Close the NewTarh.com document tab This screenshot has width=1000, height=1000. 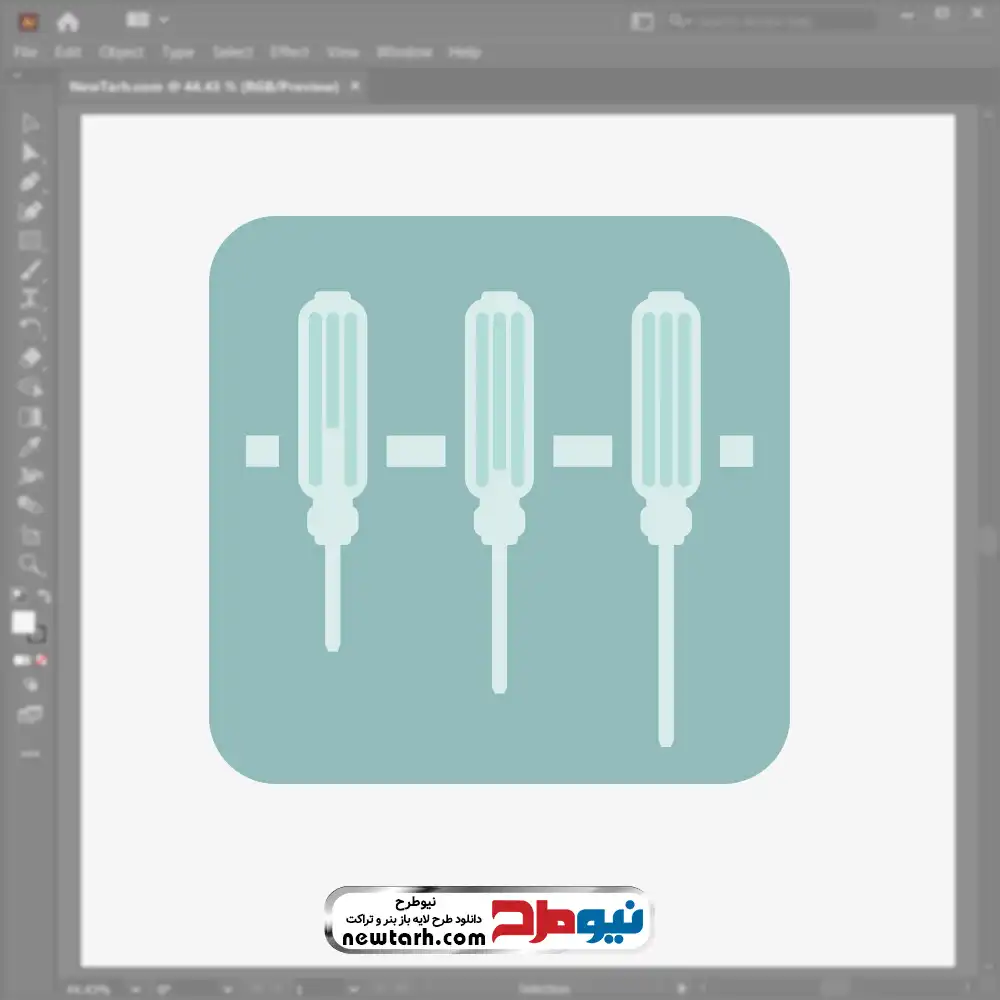(355, 87)
